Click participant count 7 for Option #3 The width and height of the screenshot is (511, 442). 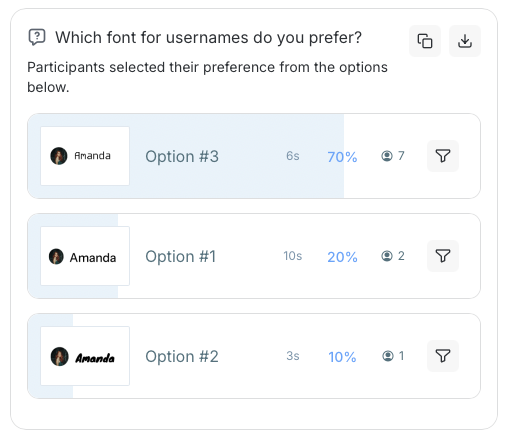(x=401, y=156)
